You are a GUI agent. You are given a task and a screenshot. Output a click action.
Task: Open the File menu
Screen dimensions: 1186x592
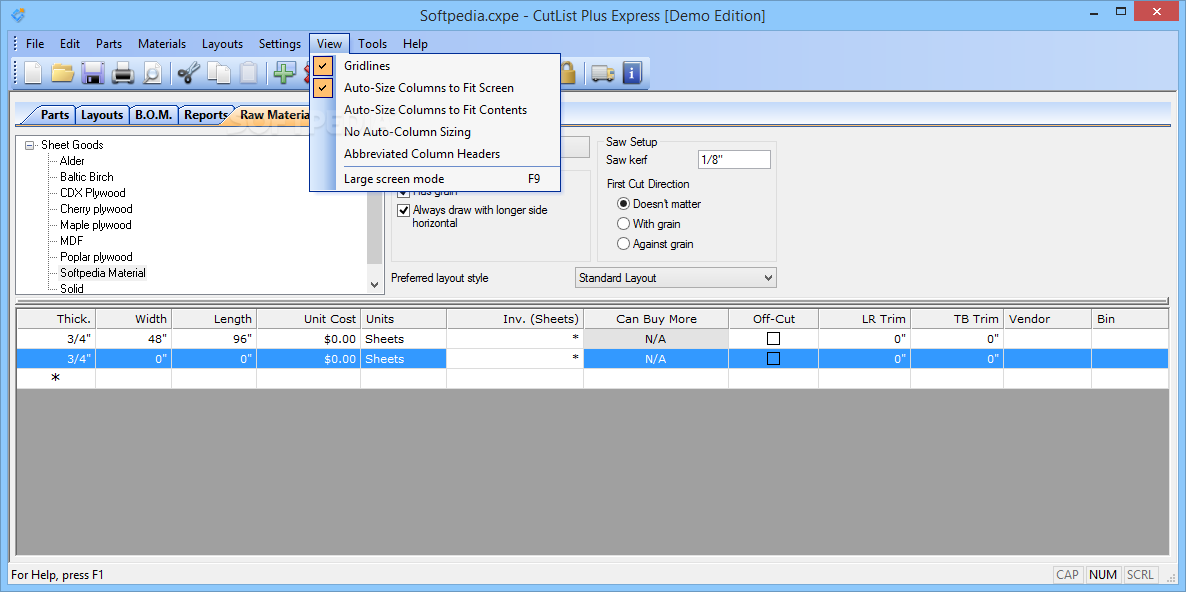pos(35,44)
